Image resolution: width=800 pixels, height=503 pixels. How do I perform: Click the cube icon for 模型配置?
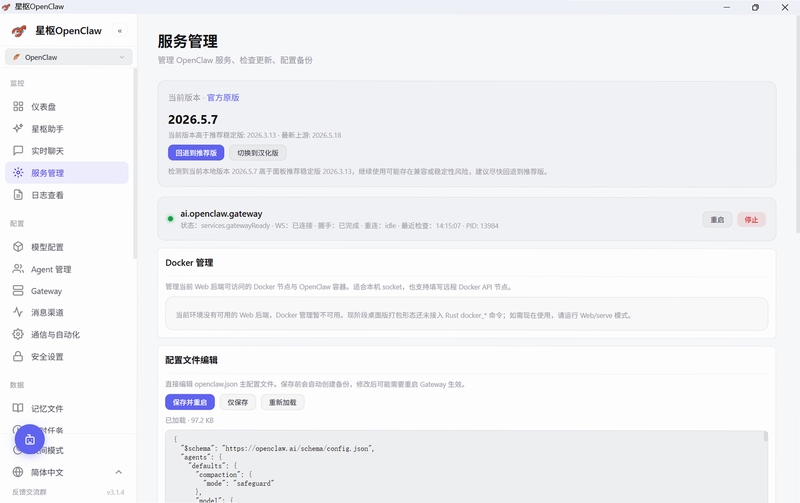coord(18,247)
